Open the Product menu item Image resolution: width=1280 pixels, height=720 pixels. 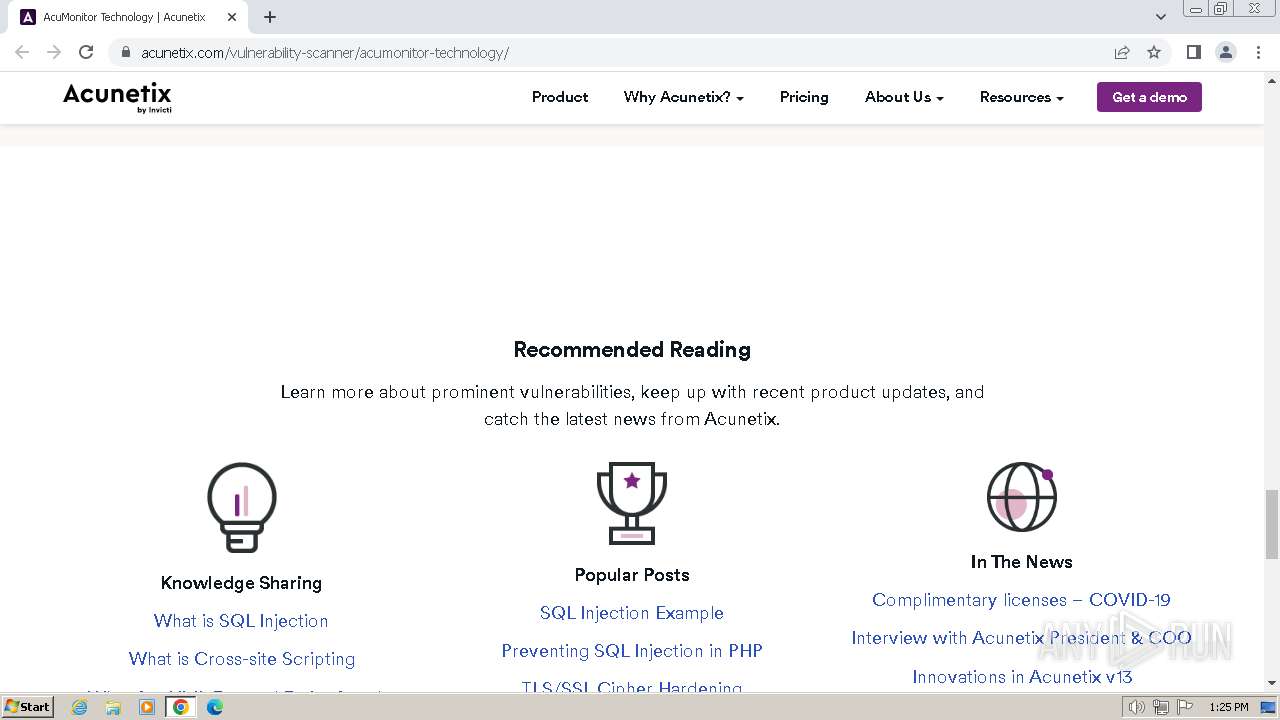[x=560, y=97]
